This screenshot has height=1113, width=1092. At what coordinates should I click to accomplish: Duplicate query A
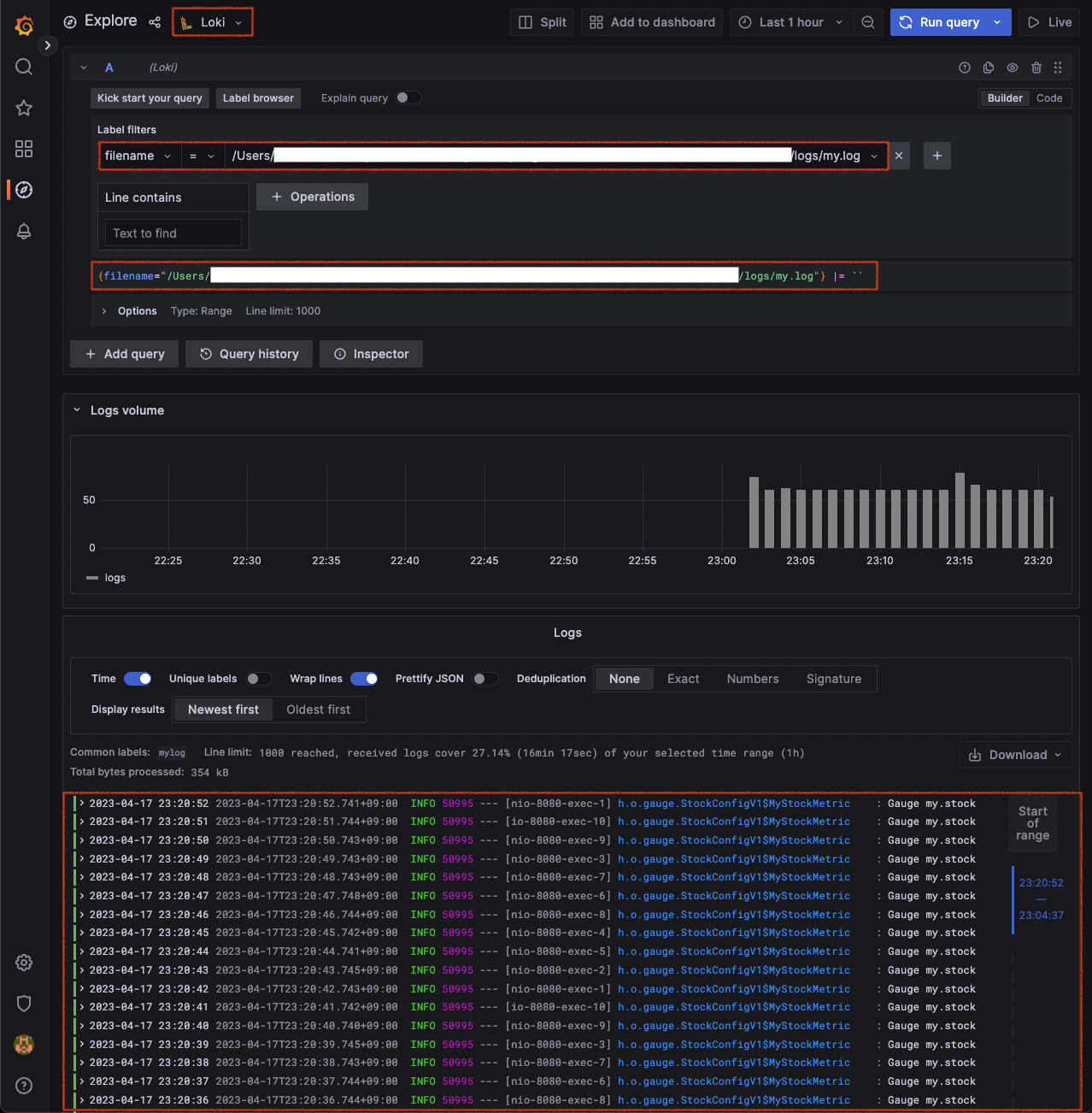coord(989,68)
